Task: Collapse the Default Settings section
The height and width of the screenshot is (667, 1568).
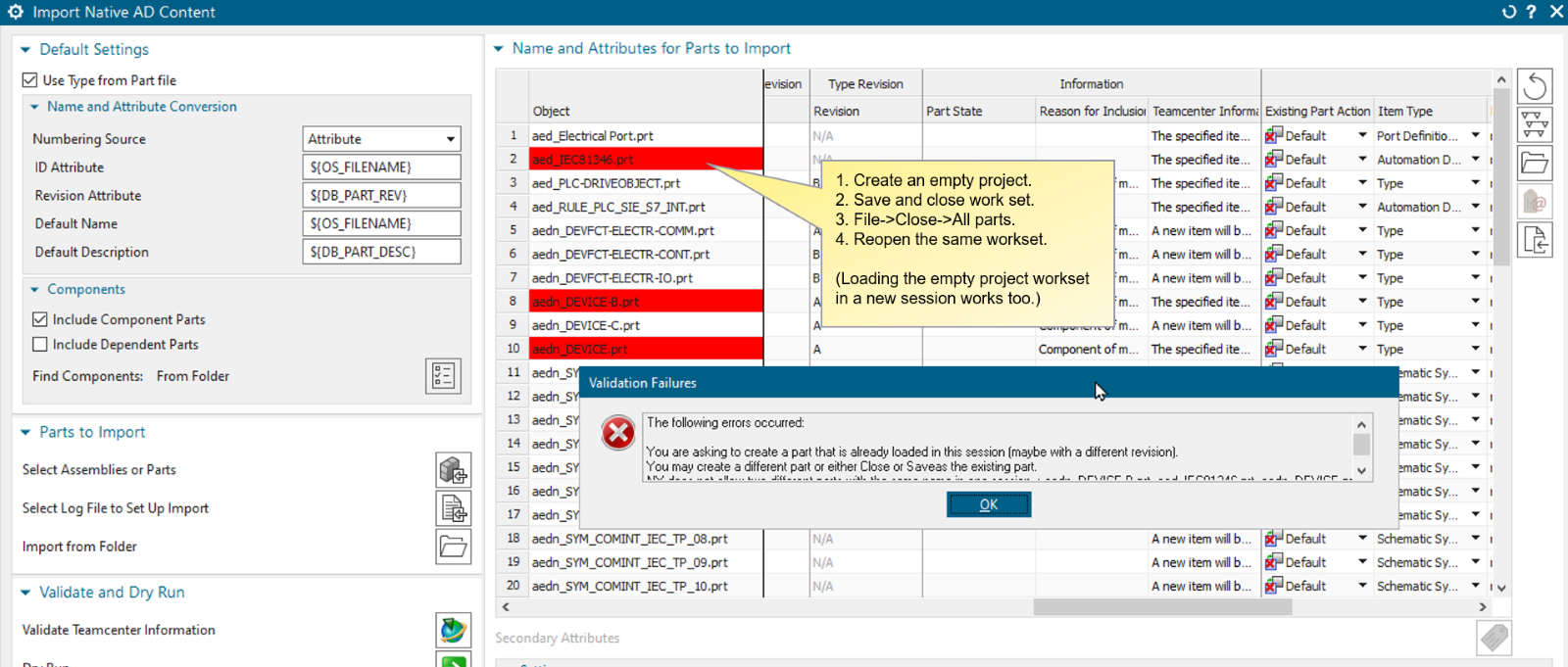Action: point(26,50)
